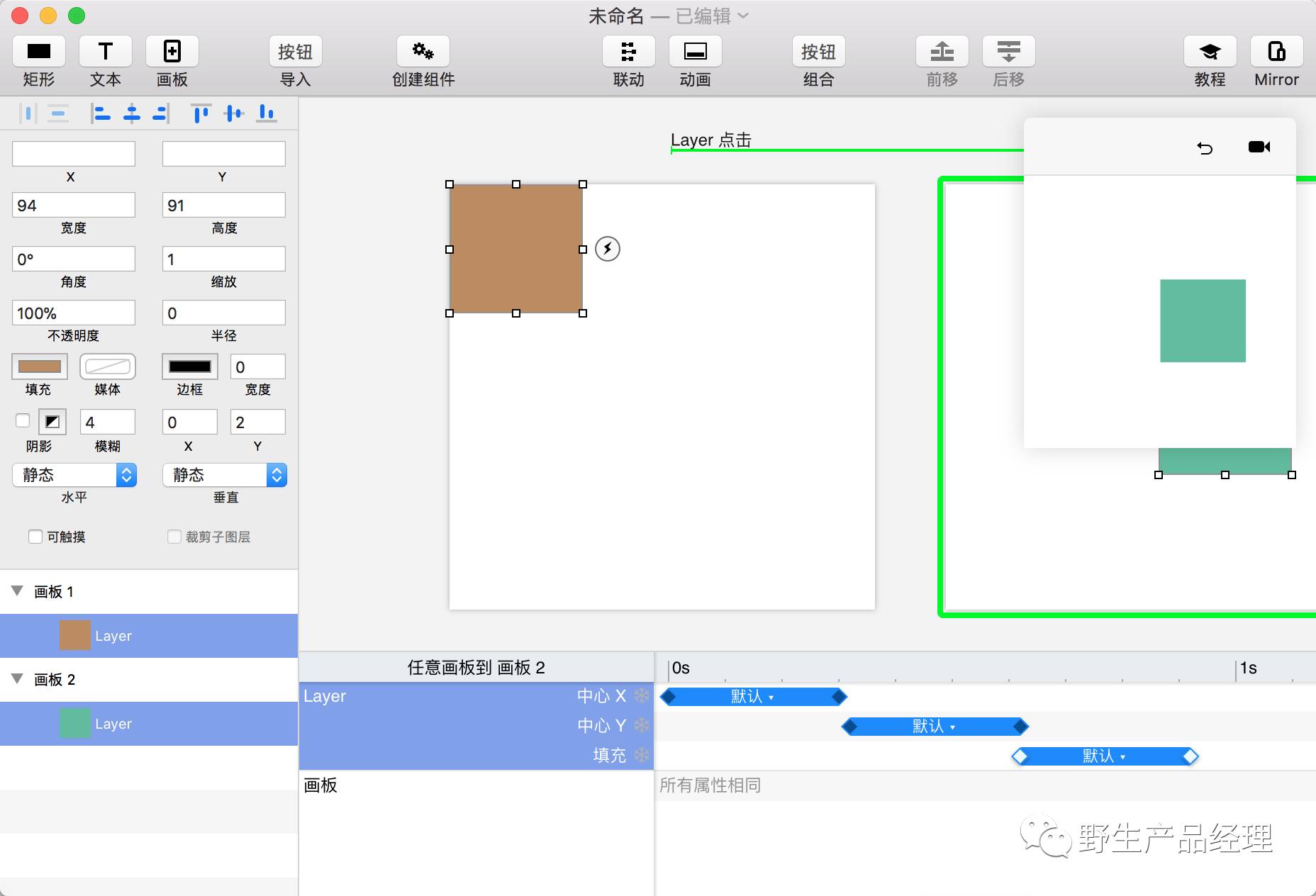Add a new 画板 artboard
This screenshot has width=1316, height=896.
172,52
